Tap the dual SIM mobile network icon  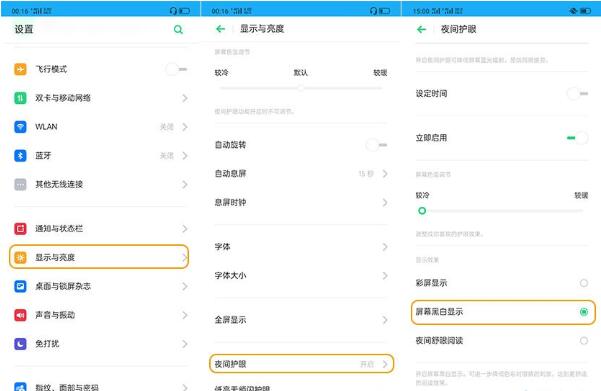[20, 98]
